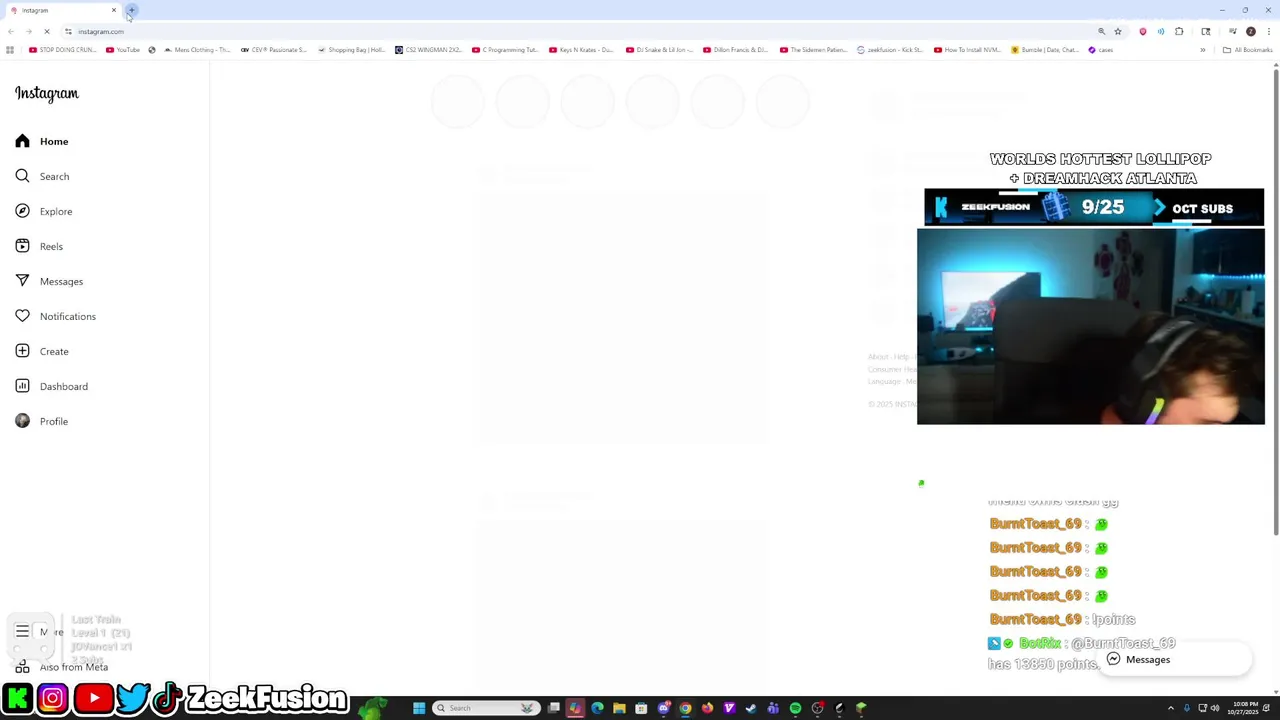The image size is (1280, 720).
Task: Open Keys N Krates bookmark
Action: tap(582, 50)
